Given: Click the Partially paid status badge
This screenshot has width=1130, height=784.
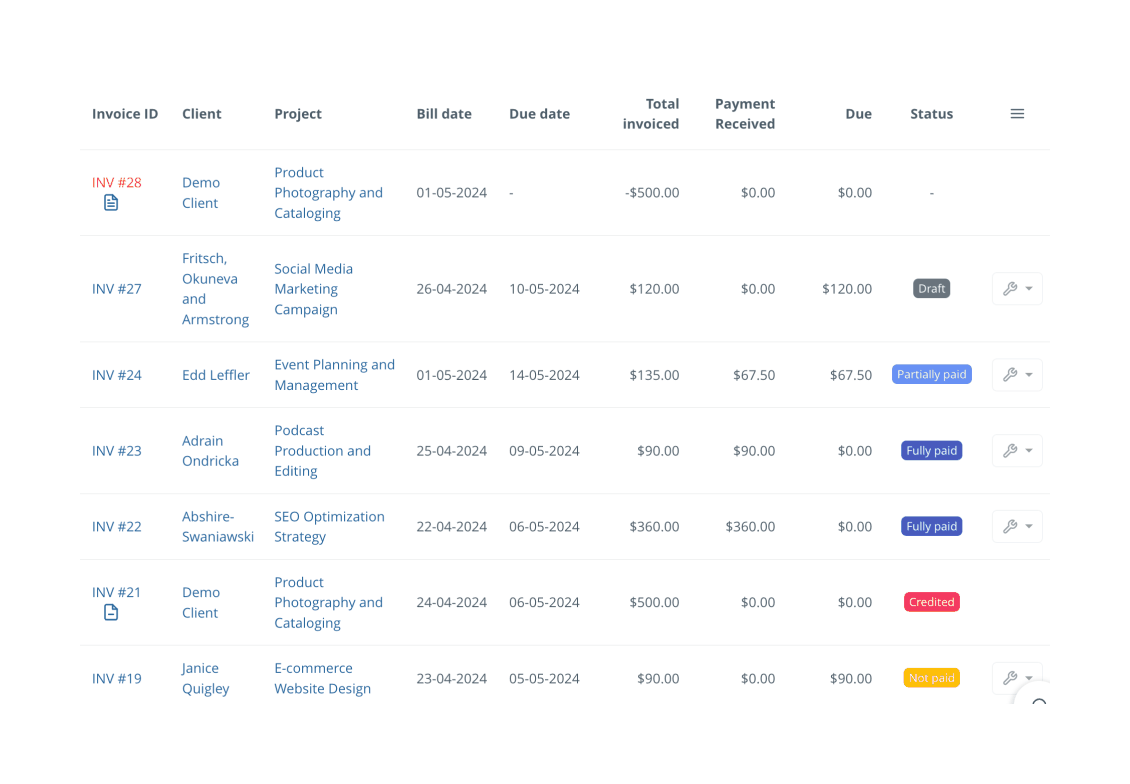Looking at the screenshot, I should tap(931, 375).
